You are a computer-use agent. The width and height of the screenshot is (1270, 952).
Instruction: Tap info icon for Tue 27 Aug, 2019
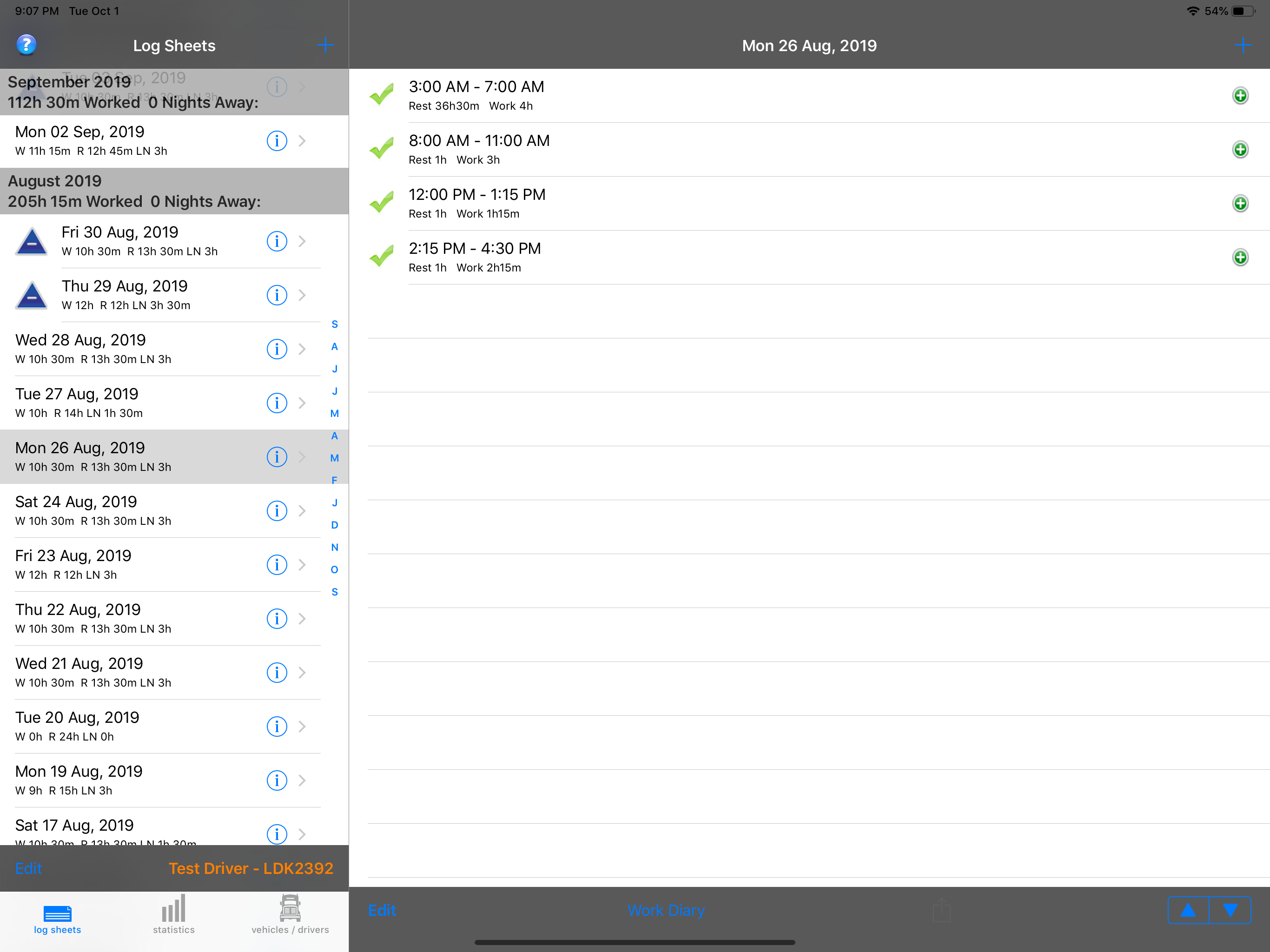[x=277, y=403]
